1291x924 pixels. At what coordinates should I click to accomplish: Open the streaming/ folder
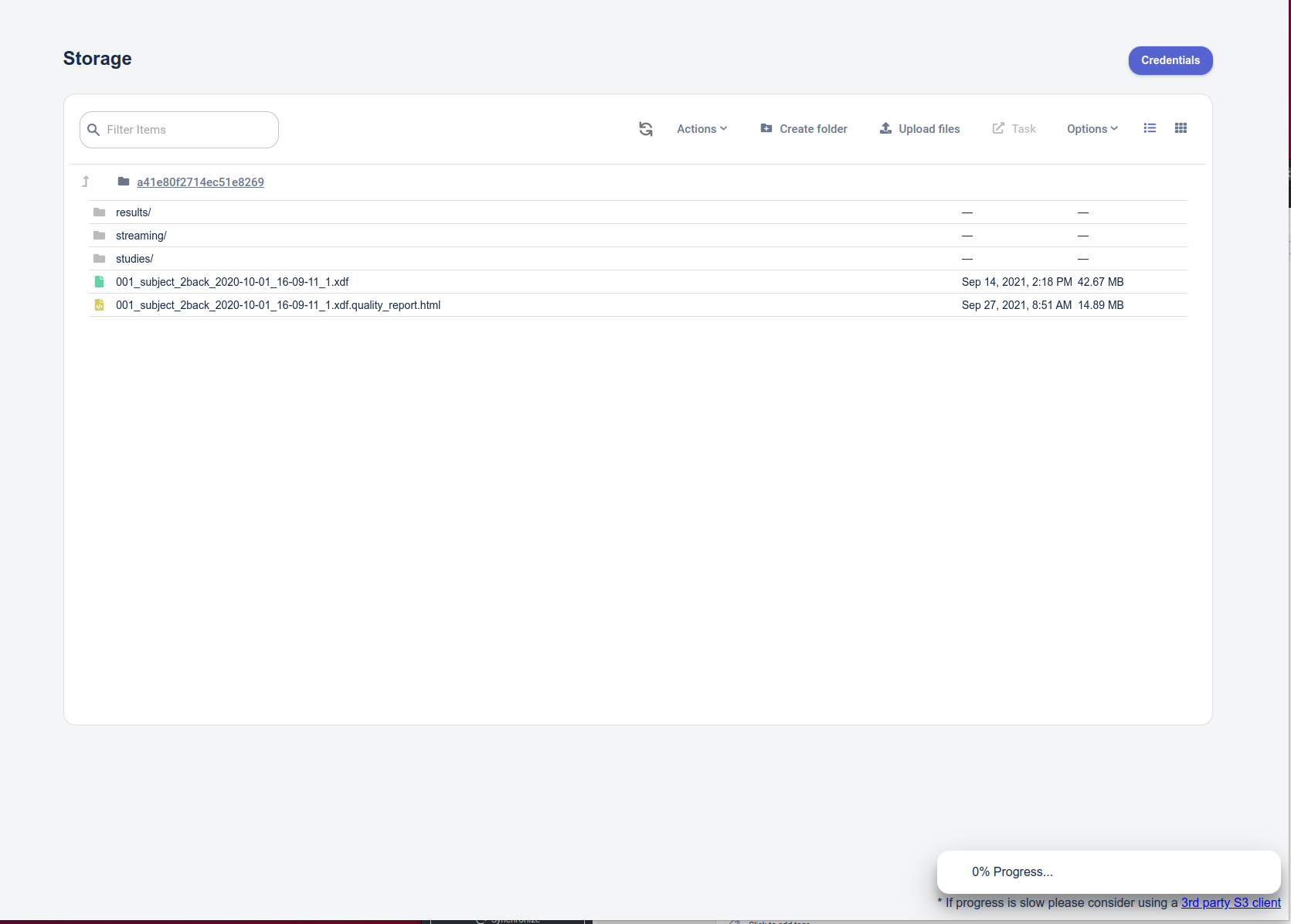(x=141, y=236)
